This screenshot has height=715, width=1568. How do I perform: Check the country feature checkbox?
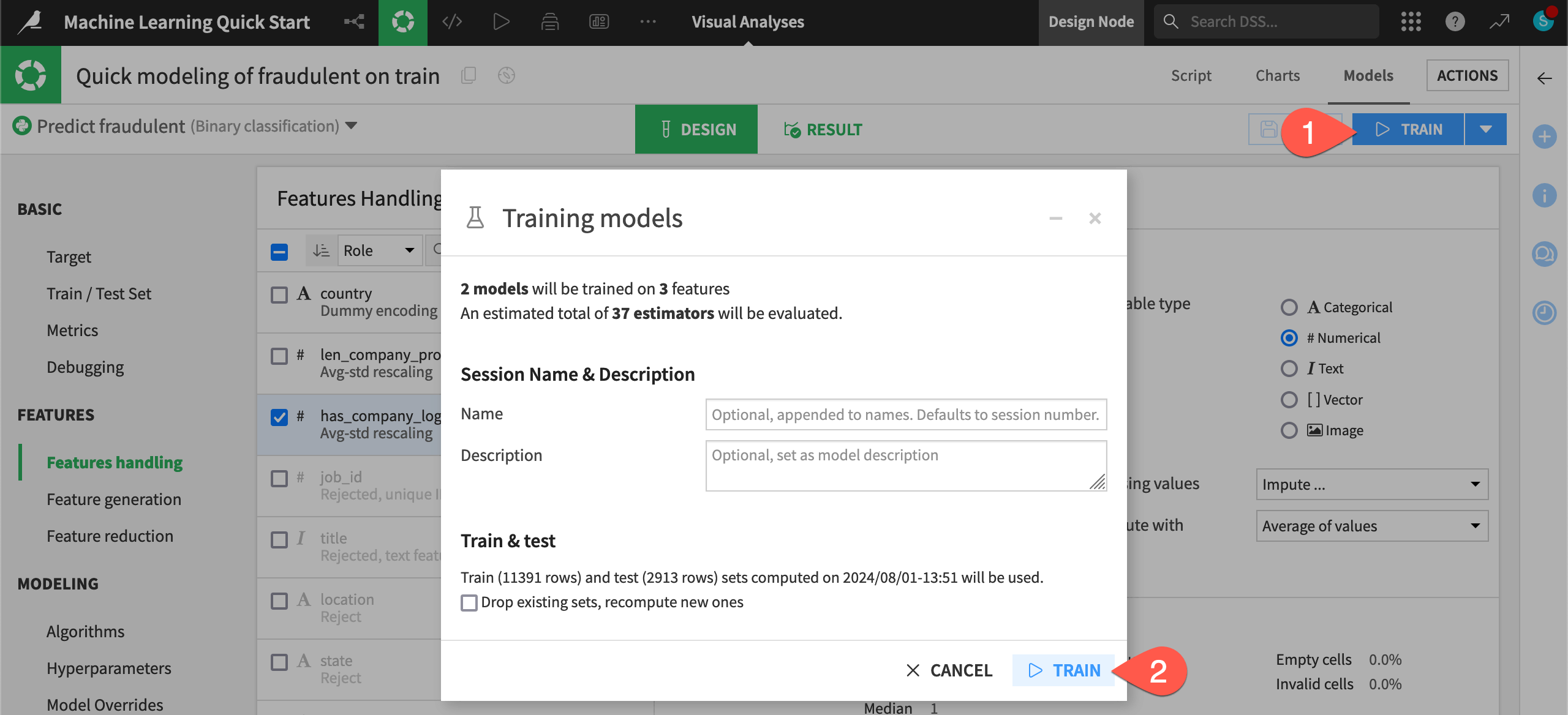click(x=279, y=294)
